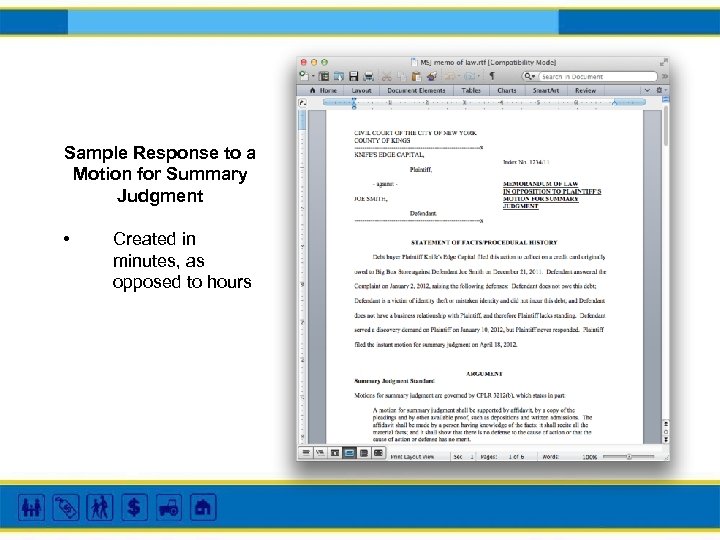This screenshot has height=540, width=720.
Task: Click the Words count status entry
Action: point(550,457)
